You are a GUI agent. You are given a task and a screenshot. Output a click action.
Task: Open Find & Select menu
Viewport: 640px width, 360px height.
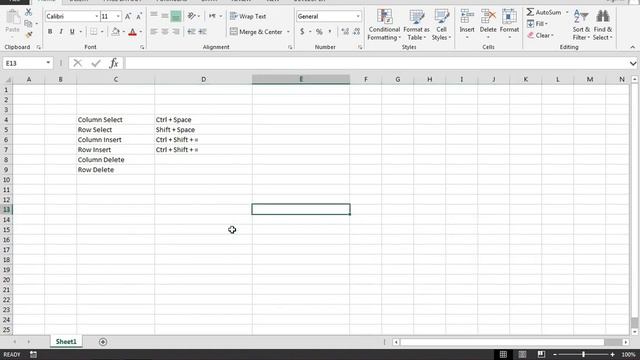[602, 25]
